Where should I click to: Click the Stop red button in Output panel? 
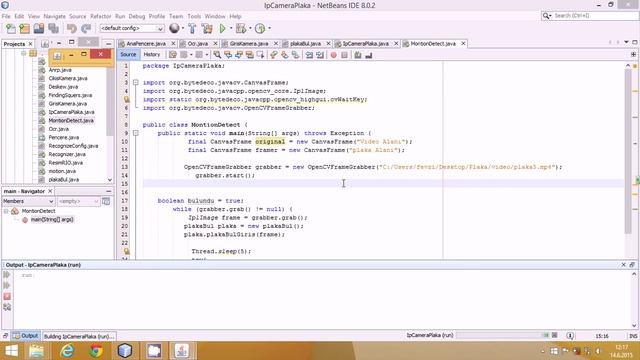7,296
